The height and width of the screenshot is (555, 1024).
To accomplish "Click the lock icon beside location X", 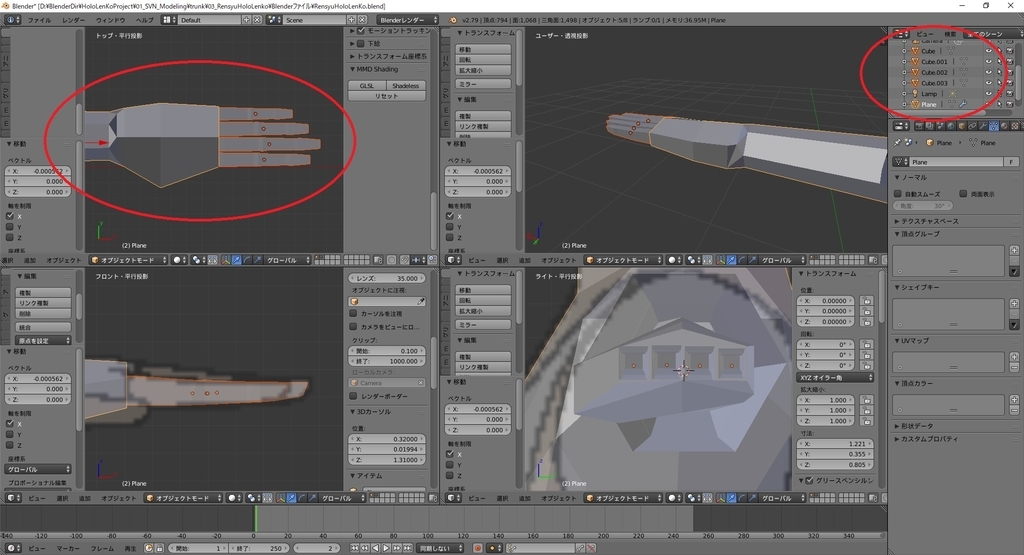I will 866,301.
